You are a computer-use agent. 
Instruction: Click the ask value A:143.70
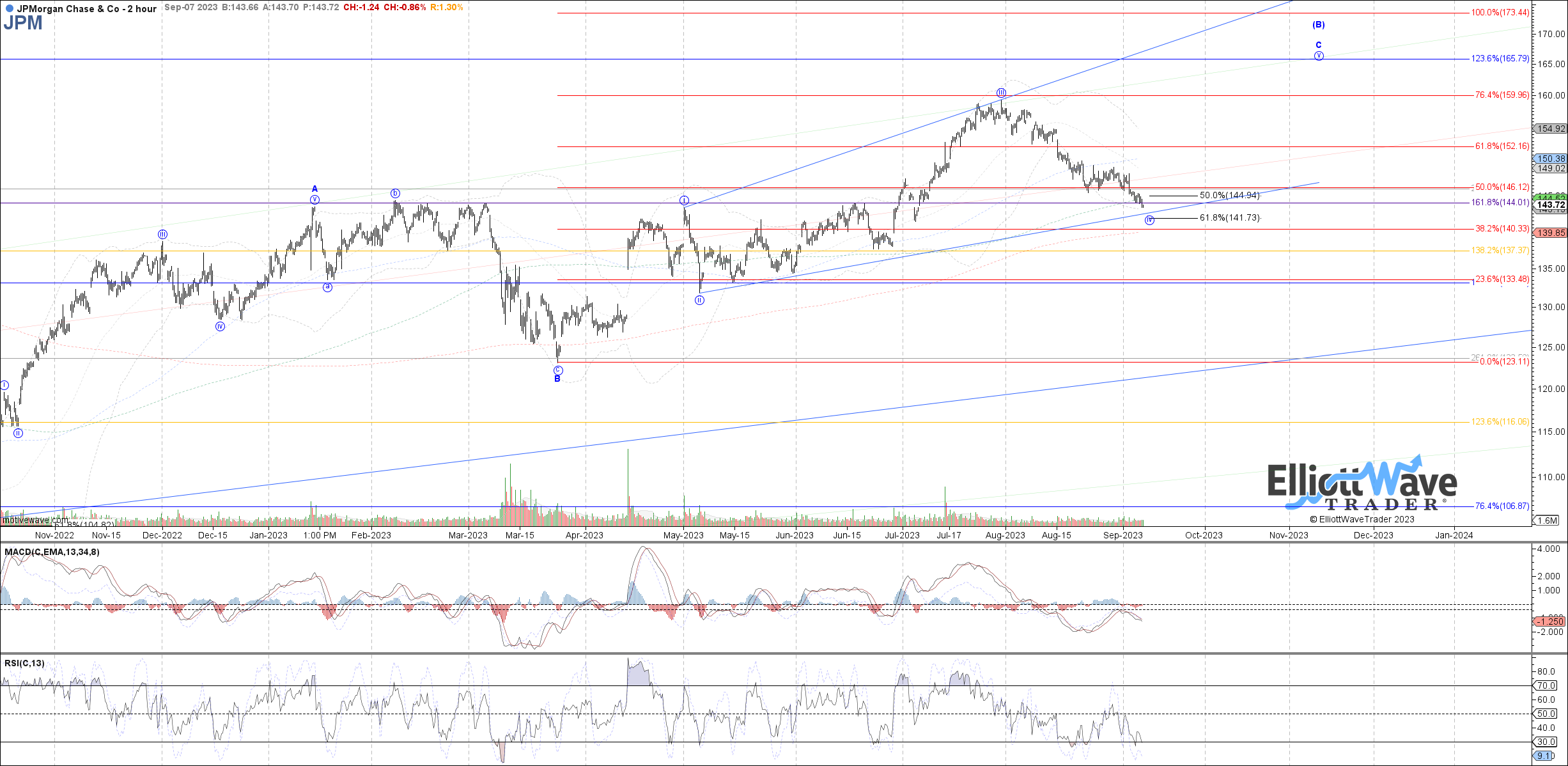280,8
